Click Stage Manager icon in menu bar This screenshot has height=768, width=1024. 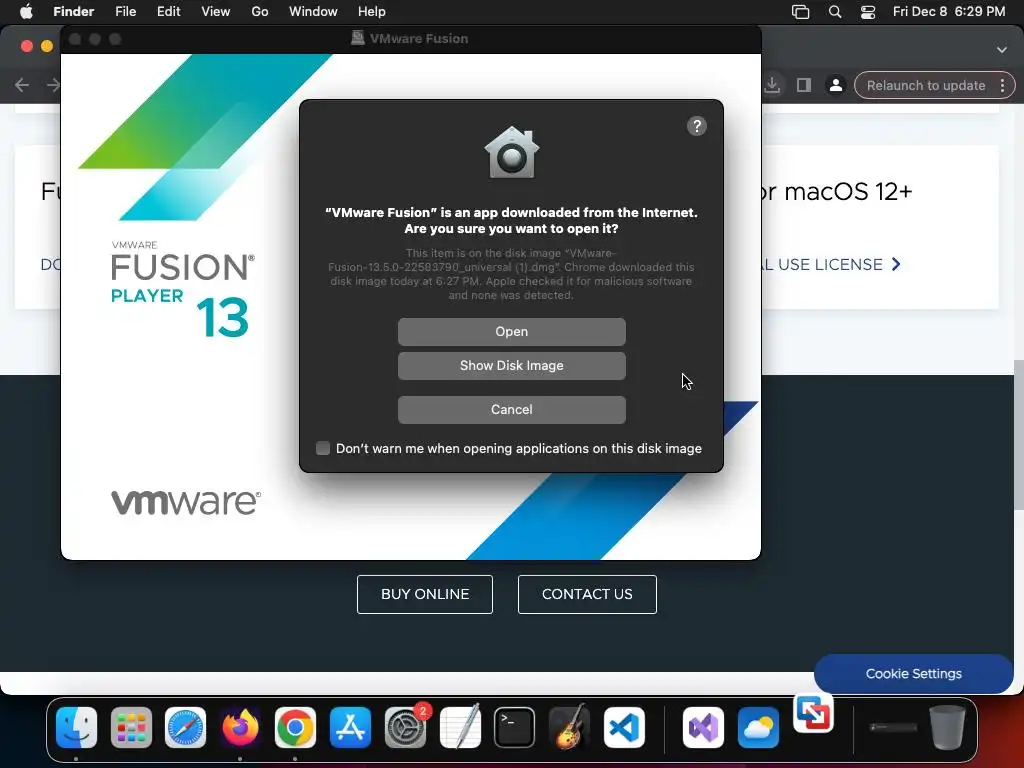tap(800, 12)
